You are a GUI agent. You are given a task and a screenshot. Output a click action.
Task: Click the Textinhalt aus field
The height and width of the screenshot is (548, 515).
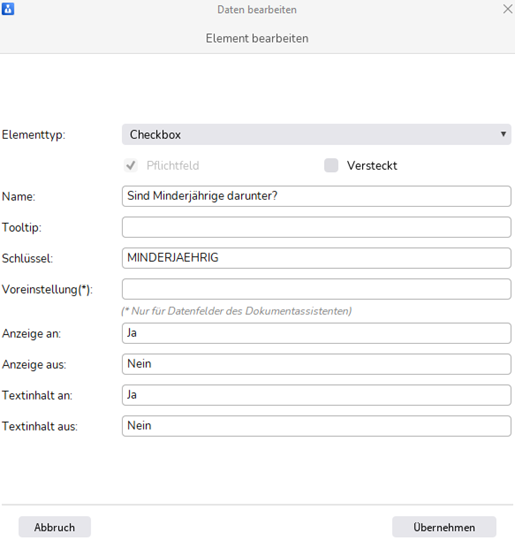[316, 426]
